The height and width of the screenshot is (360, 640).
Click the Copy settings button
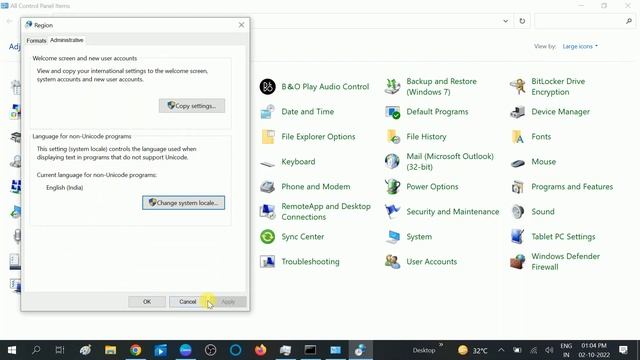point(192,106)
